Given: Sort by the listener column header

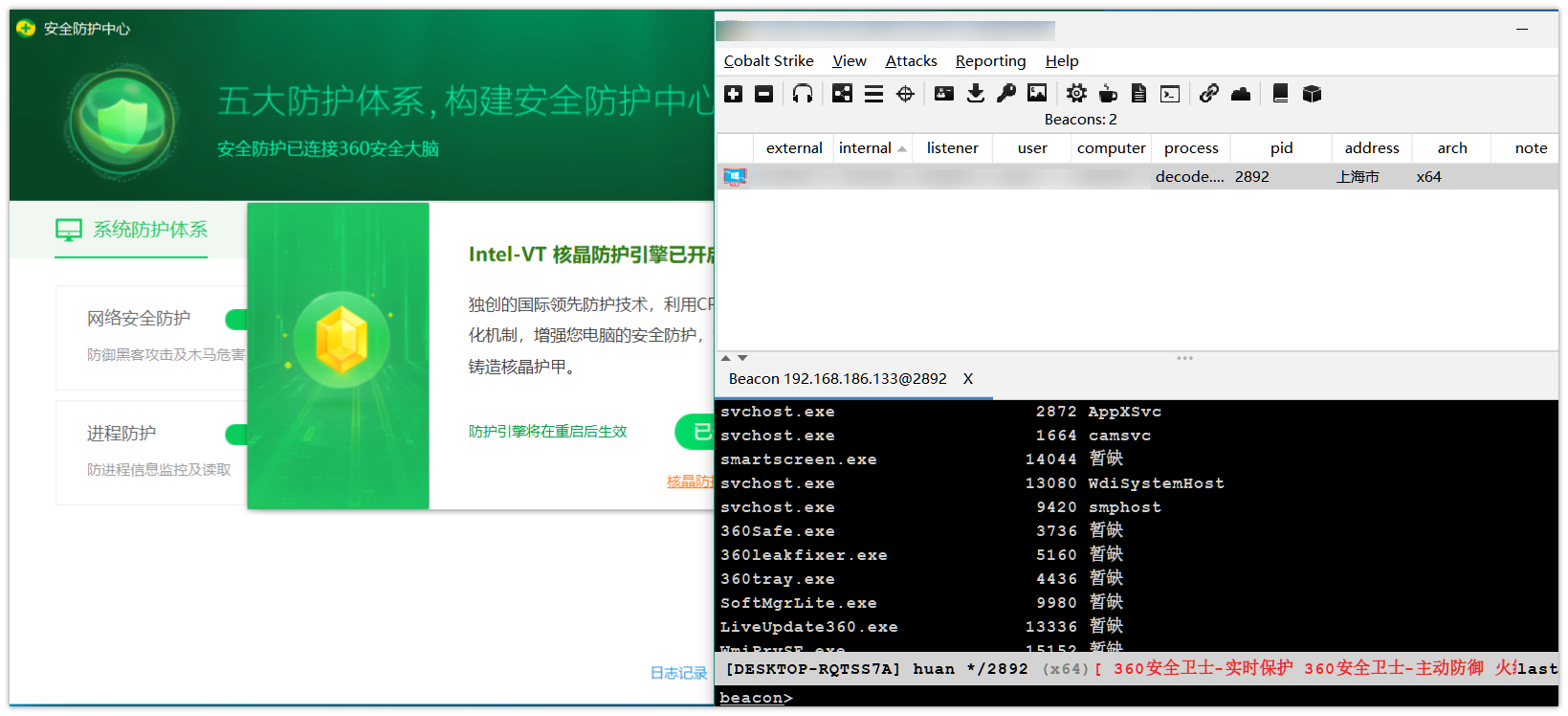Looking at the screenshot, I should pos(952,148).
